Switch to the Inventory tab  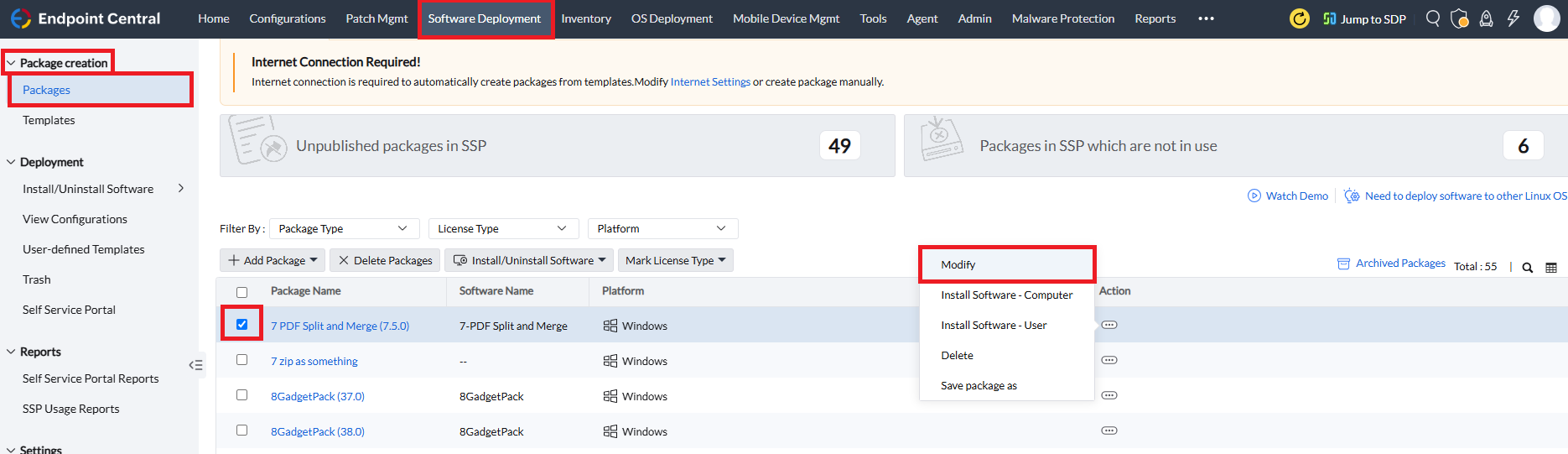point(586,18)
